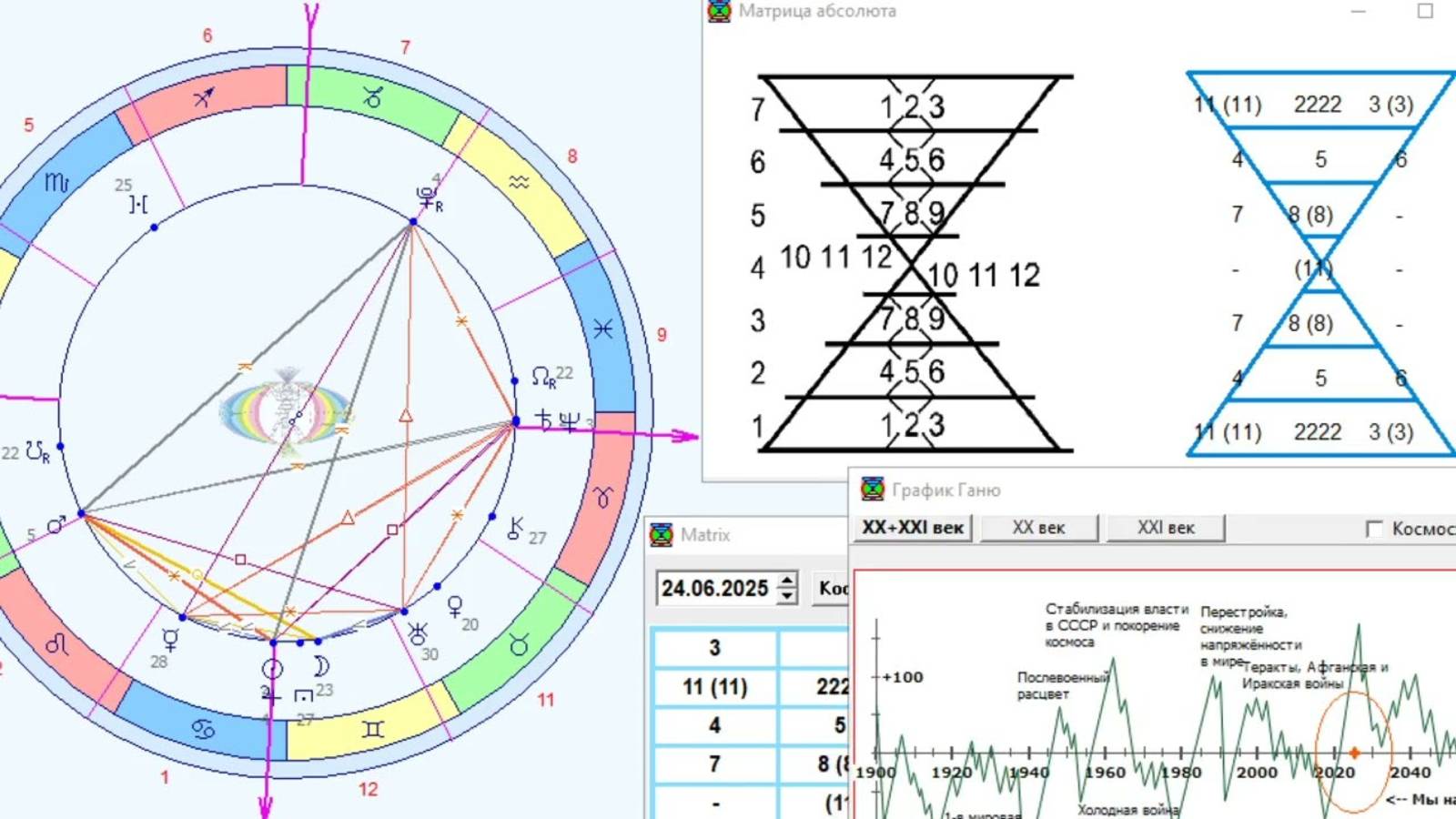Switch to the XX век view
The height and width of the screenshot is (819, 1456).
(x=1038, y=528)
